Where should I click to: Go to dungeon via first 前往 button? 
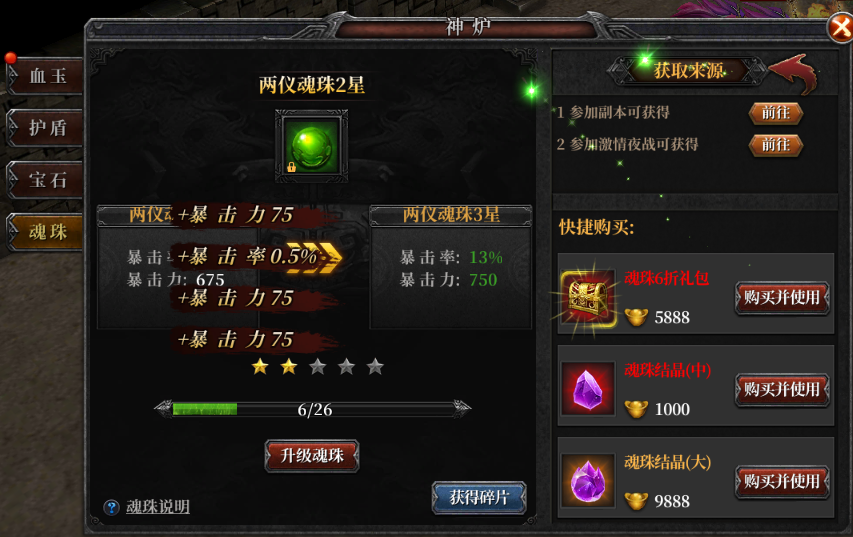click(x=776, y=113)
